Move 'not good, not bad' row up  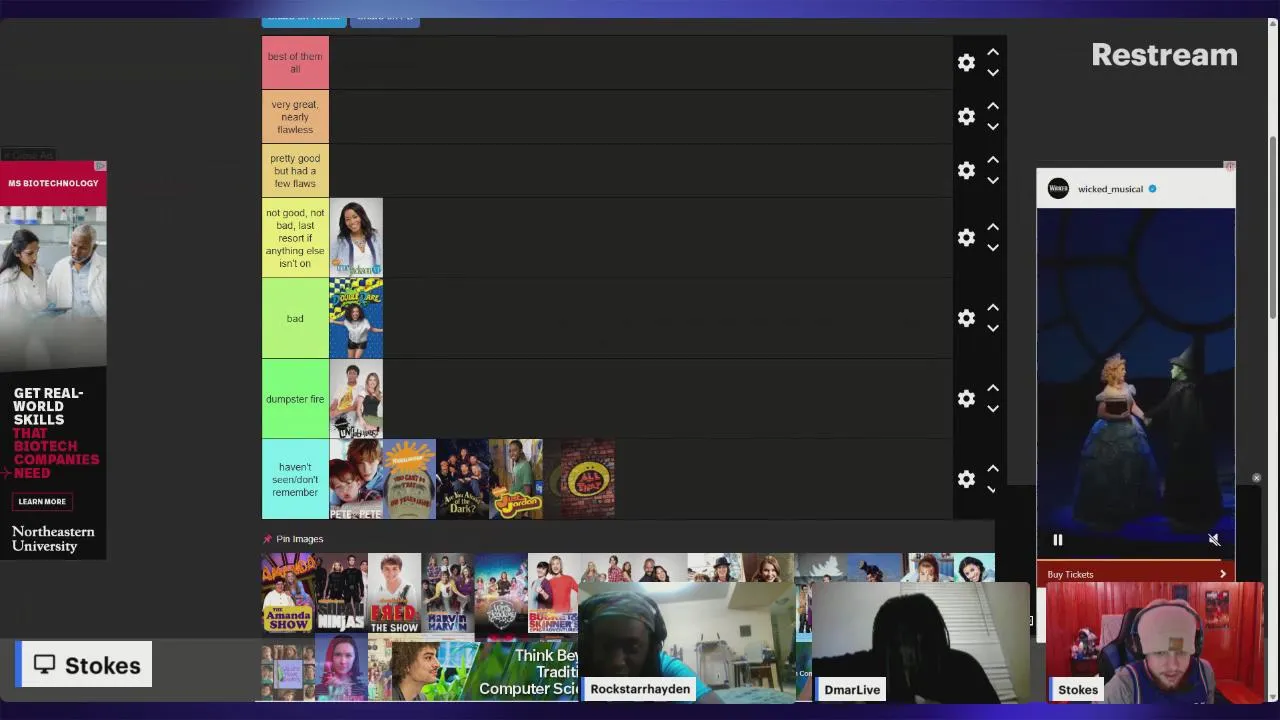click(x=993, y=227)
